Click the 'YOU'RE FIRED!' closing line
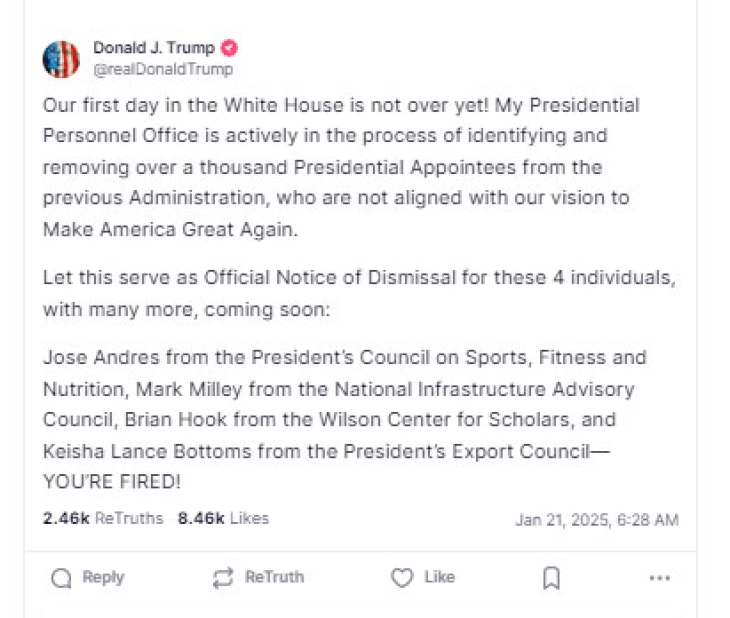This screenshot has height=618, width=730. tap(112, 482)
